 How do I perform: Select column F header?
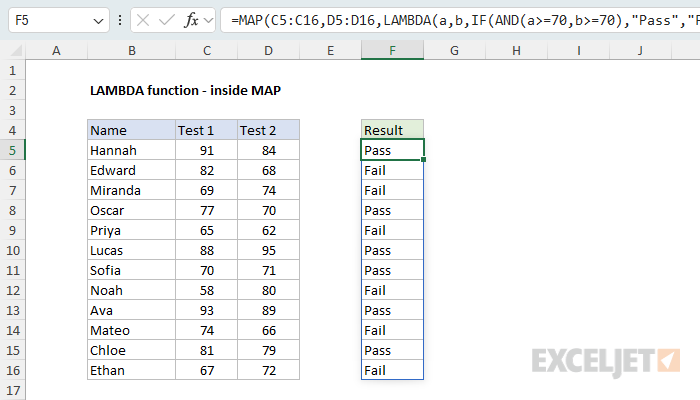coord(392,50)
